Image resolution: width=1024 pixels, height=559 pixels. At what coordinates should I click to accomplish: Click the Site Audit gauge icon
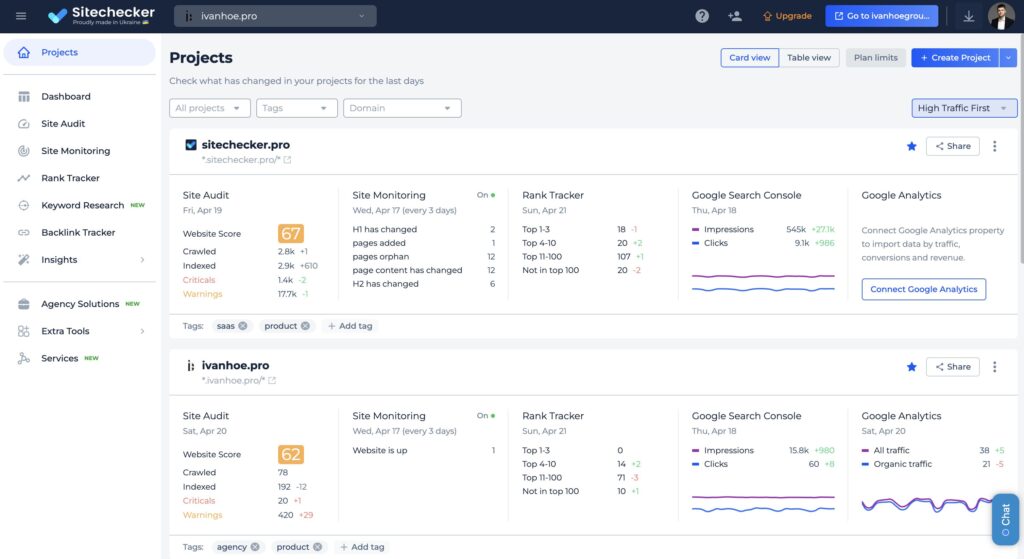click(24, 123)
